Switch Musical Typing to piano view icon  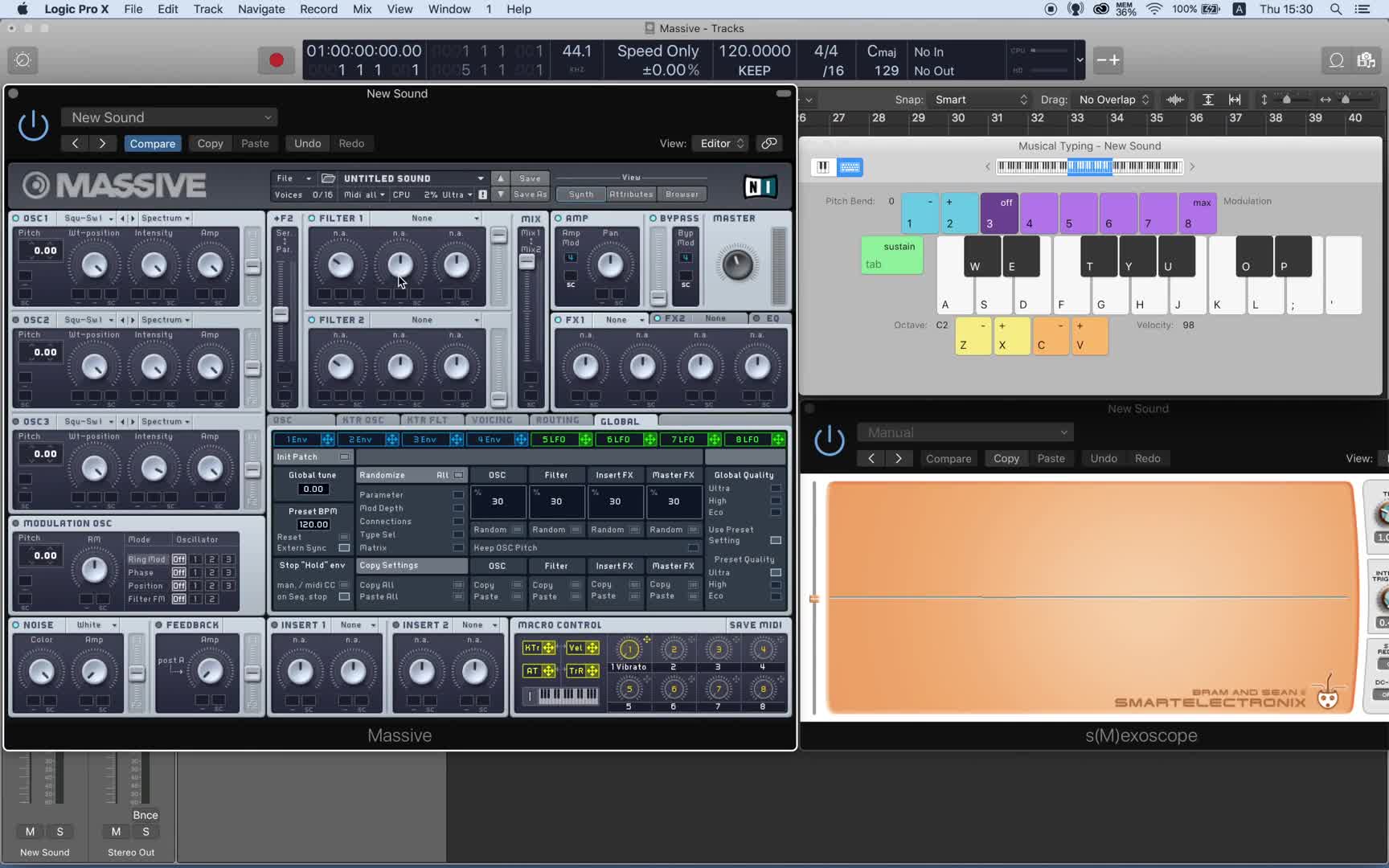822,166
